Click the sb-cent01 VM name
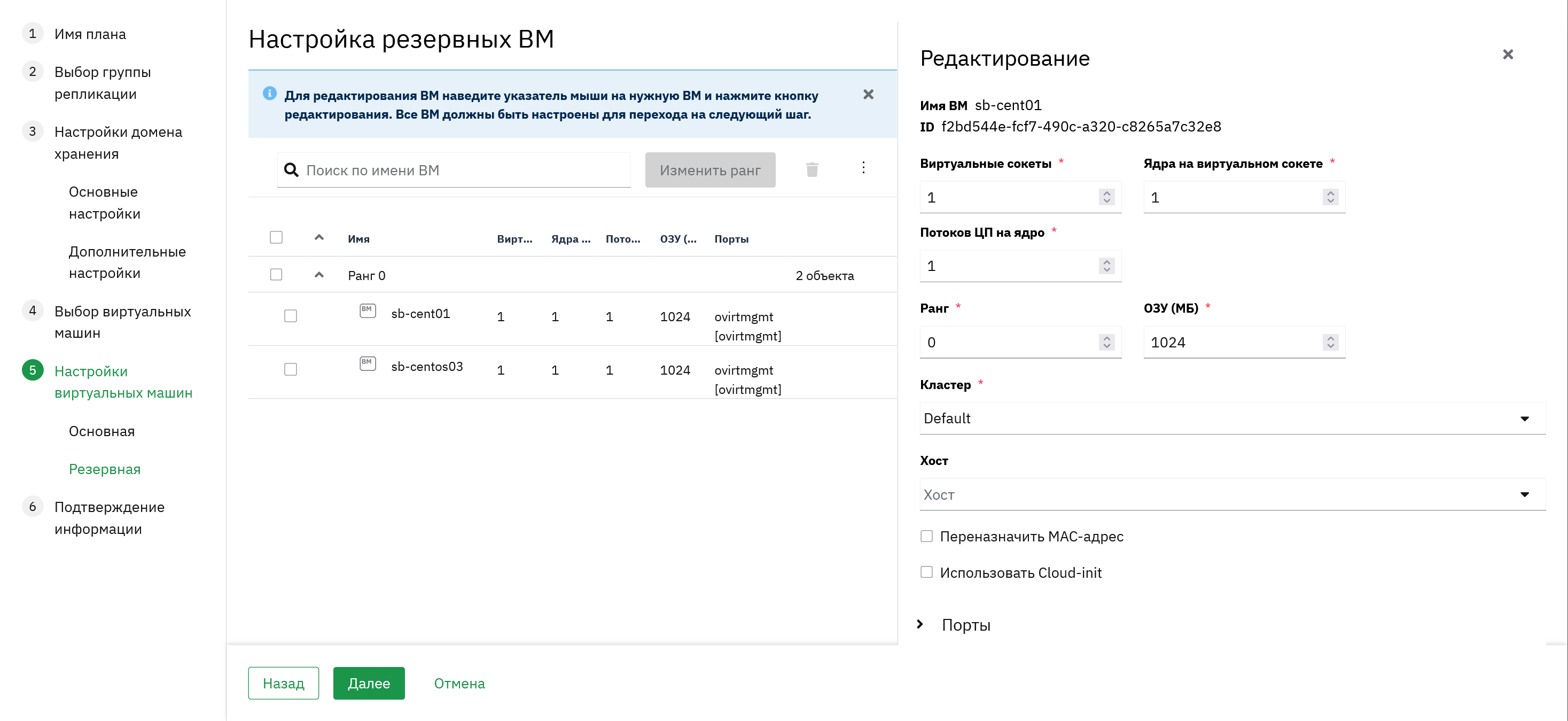 (420, 314)
